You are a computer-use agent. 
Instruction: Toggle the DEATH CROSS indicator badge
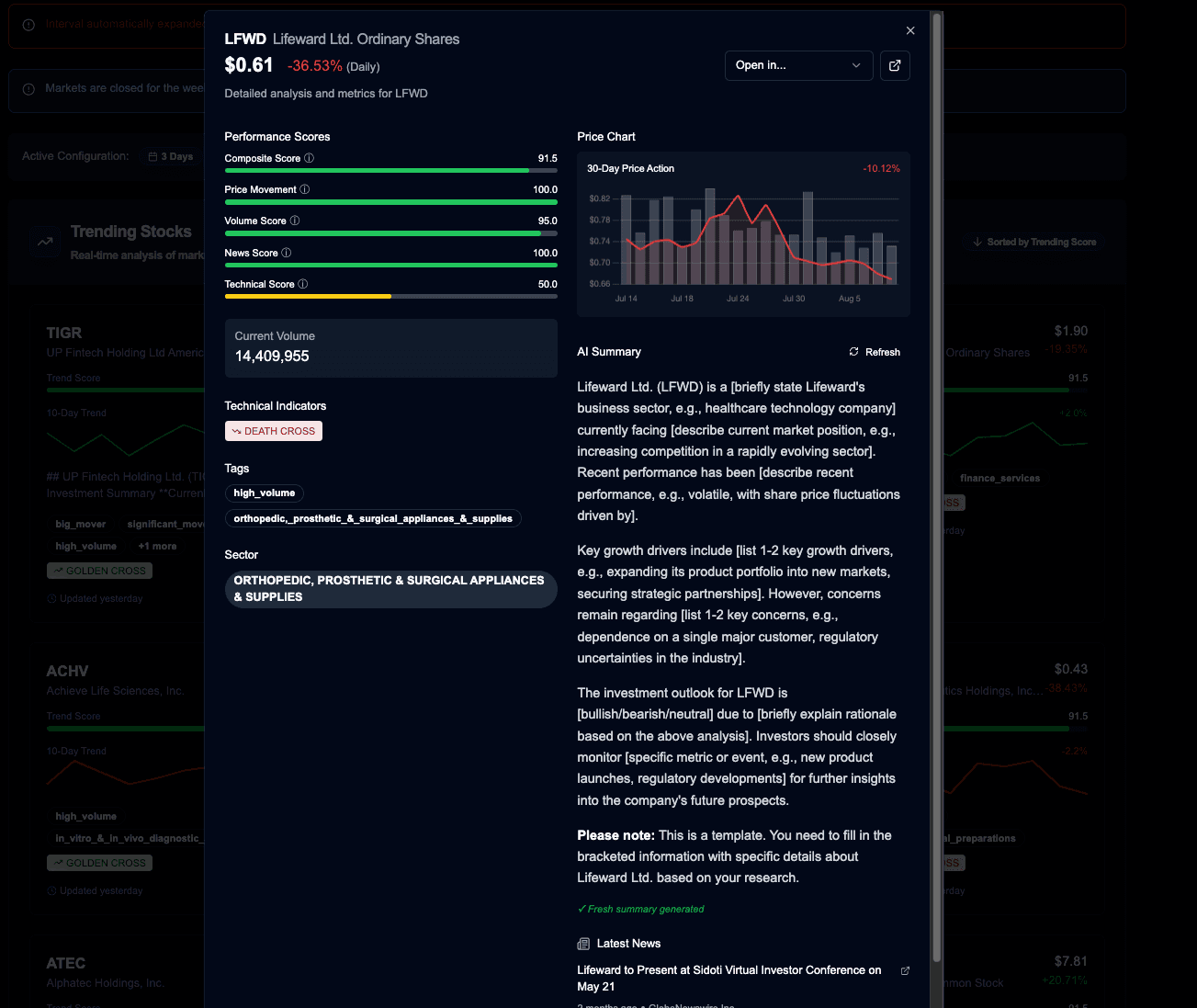273,430
